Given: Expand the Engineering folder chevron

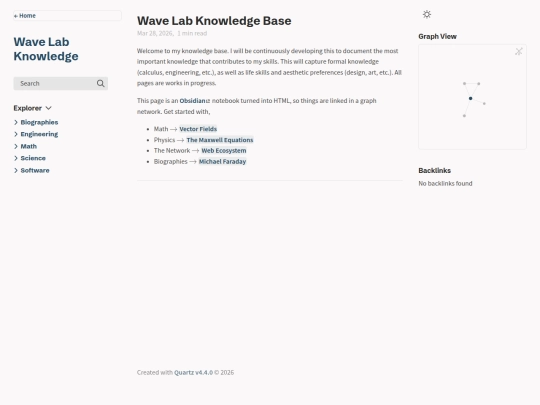Looking at the screenshot, I should coord(16,134).
